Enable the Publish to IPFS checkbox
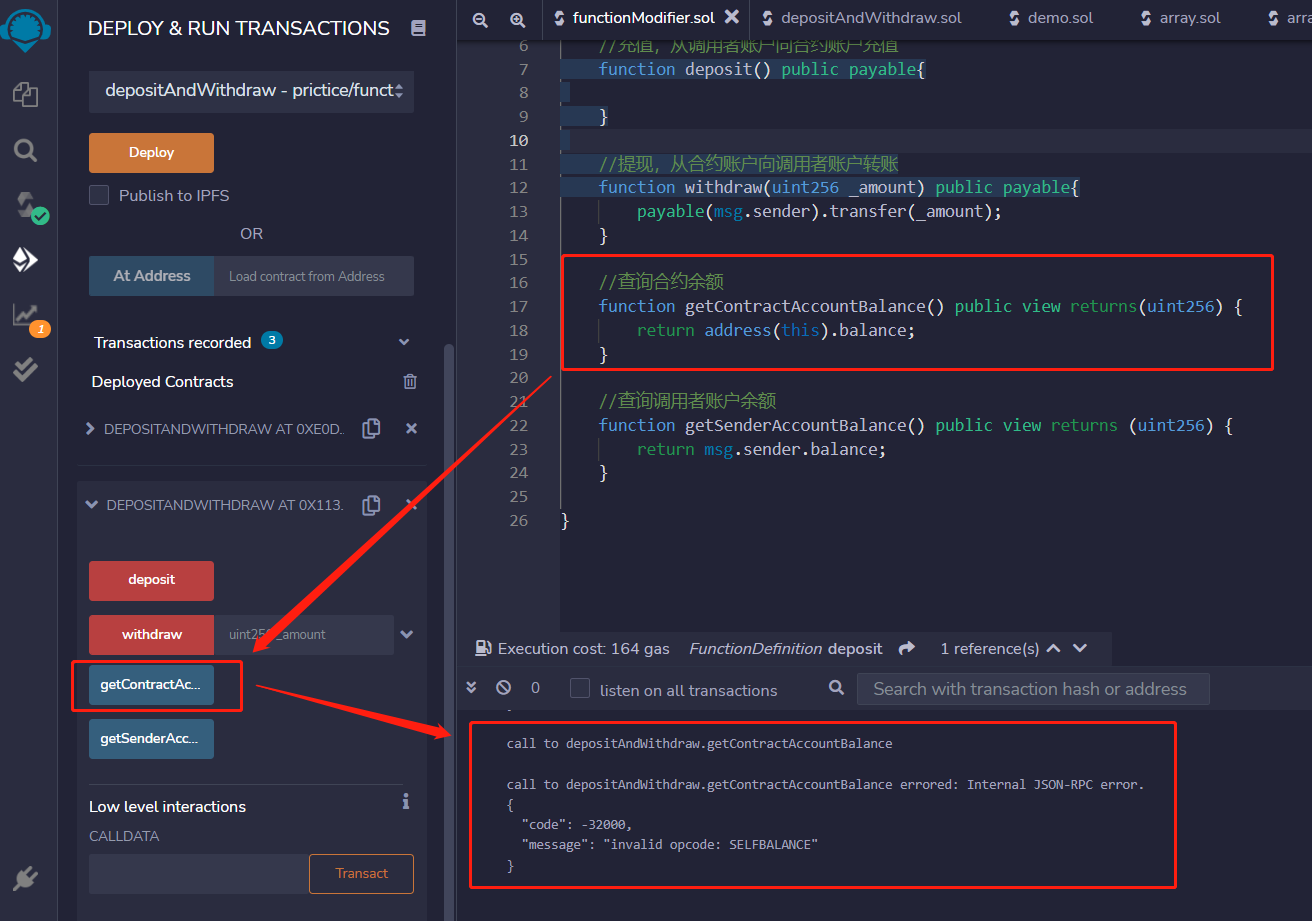 point(98,195)
